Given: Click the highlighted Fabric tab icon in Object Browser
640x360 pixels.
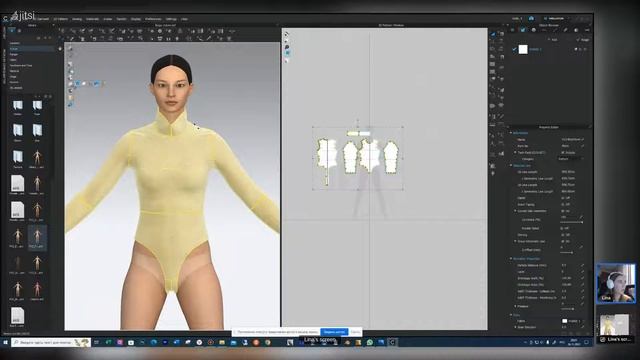Looking at the screenshot, I should tap(523, 30).
